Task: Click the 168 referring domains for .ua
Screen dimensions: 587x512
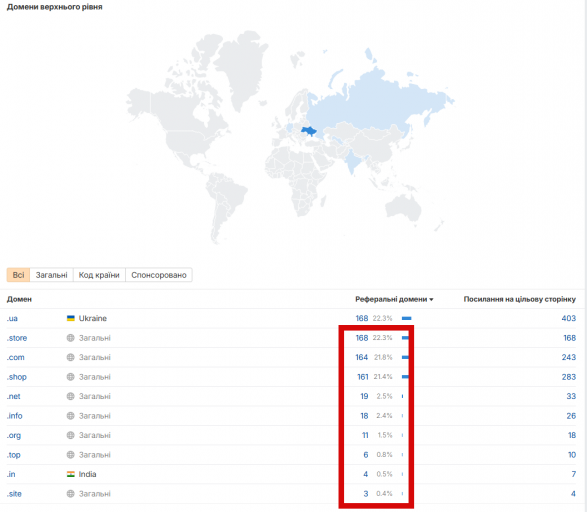Action: click(x=362, y=319)
